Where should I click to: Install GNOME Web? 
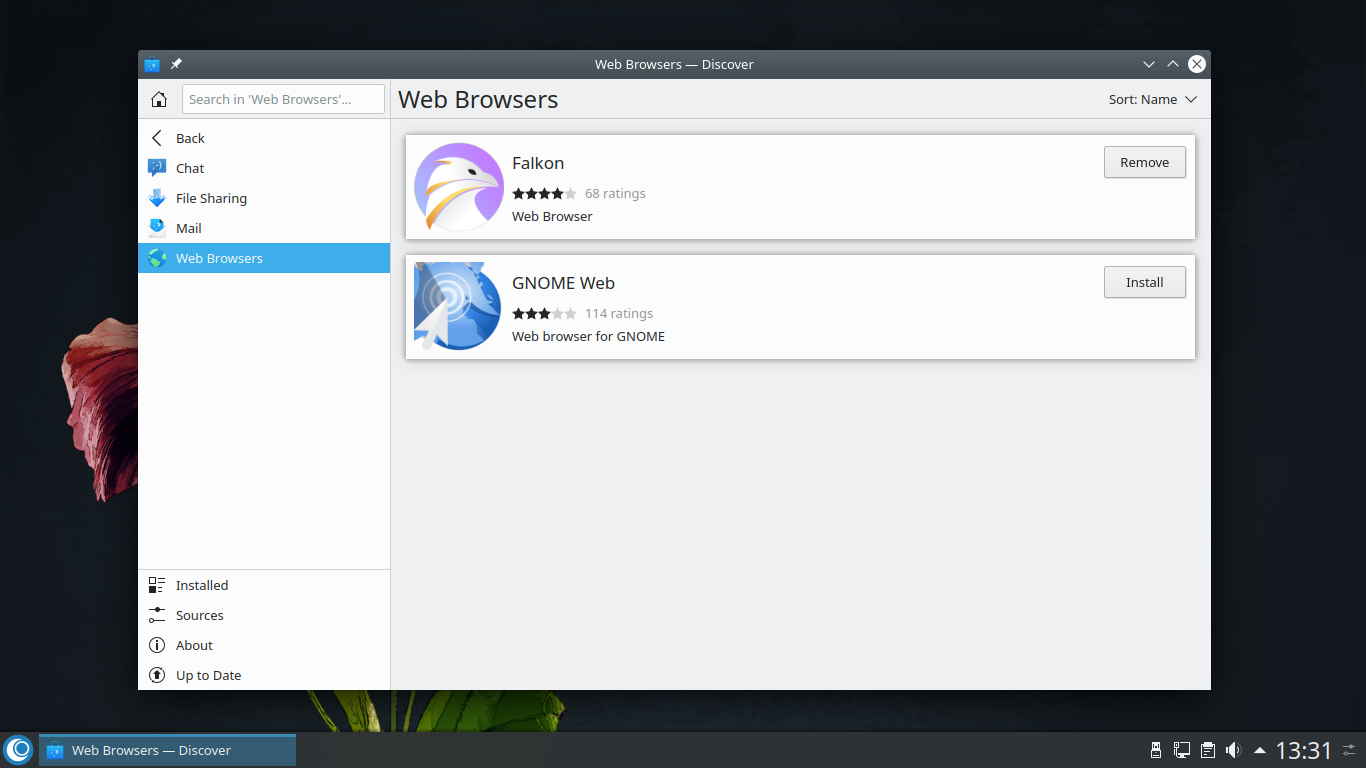[x=1145, y=282]
